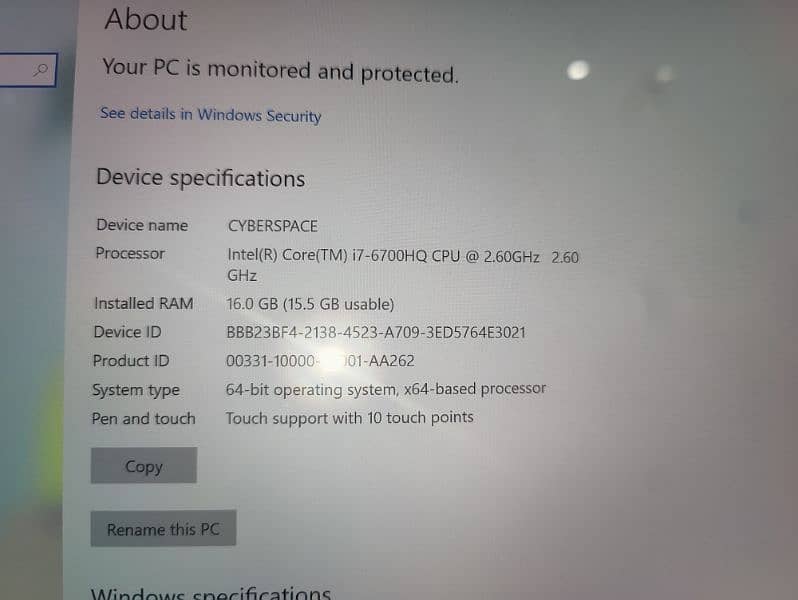The height and width of the screenshot is (600, 798).
Task: Click the Rename this PC button
Action: (163, 528)
